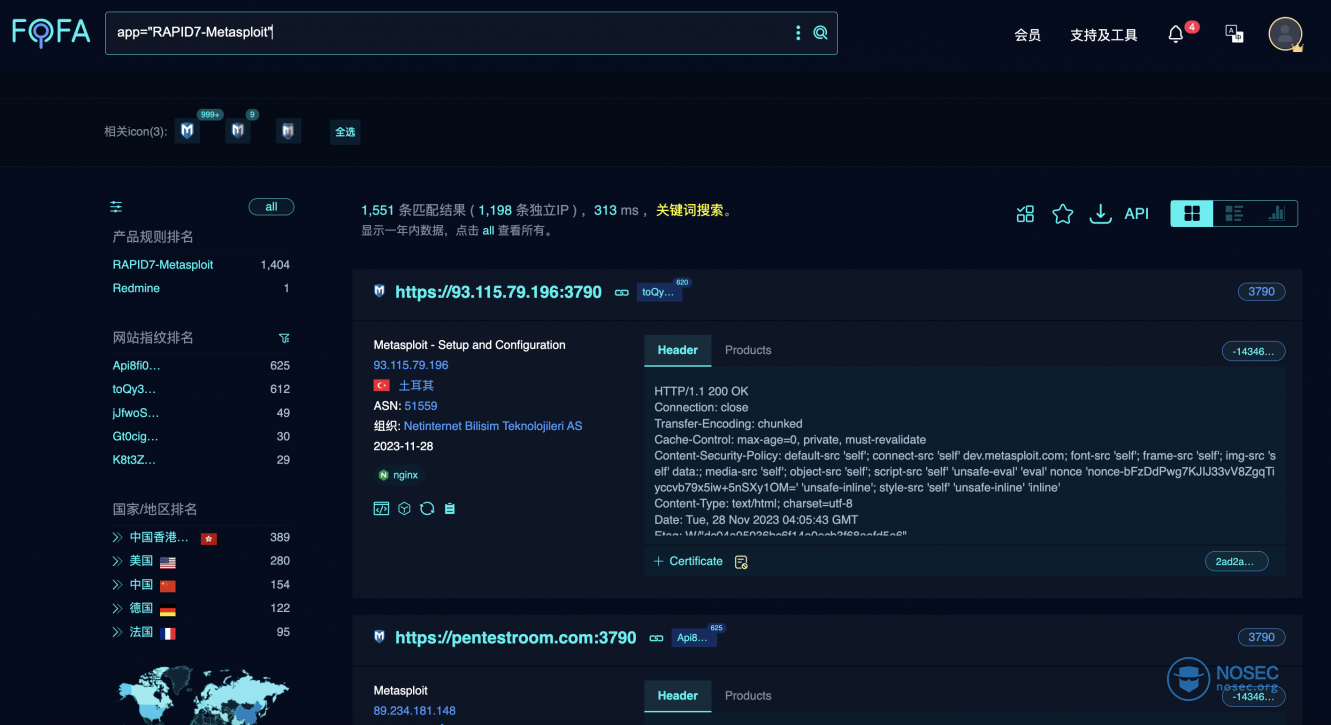The width and height of the screenshot is (1331, 725).
Task: Open the notifications bell
Action: (x=1176, y=34)
